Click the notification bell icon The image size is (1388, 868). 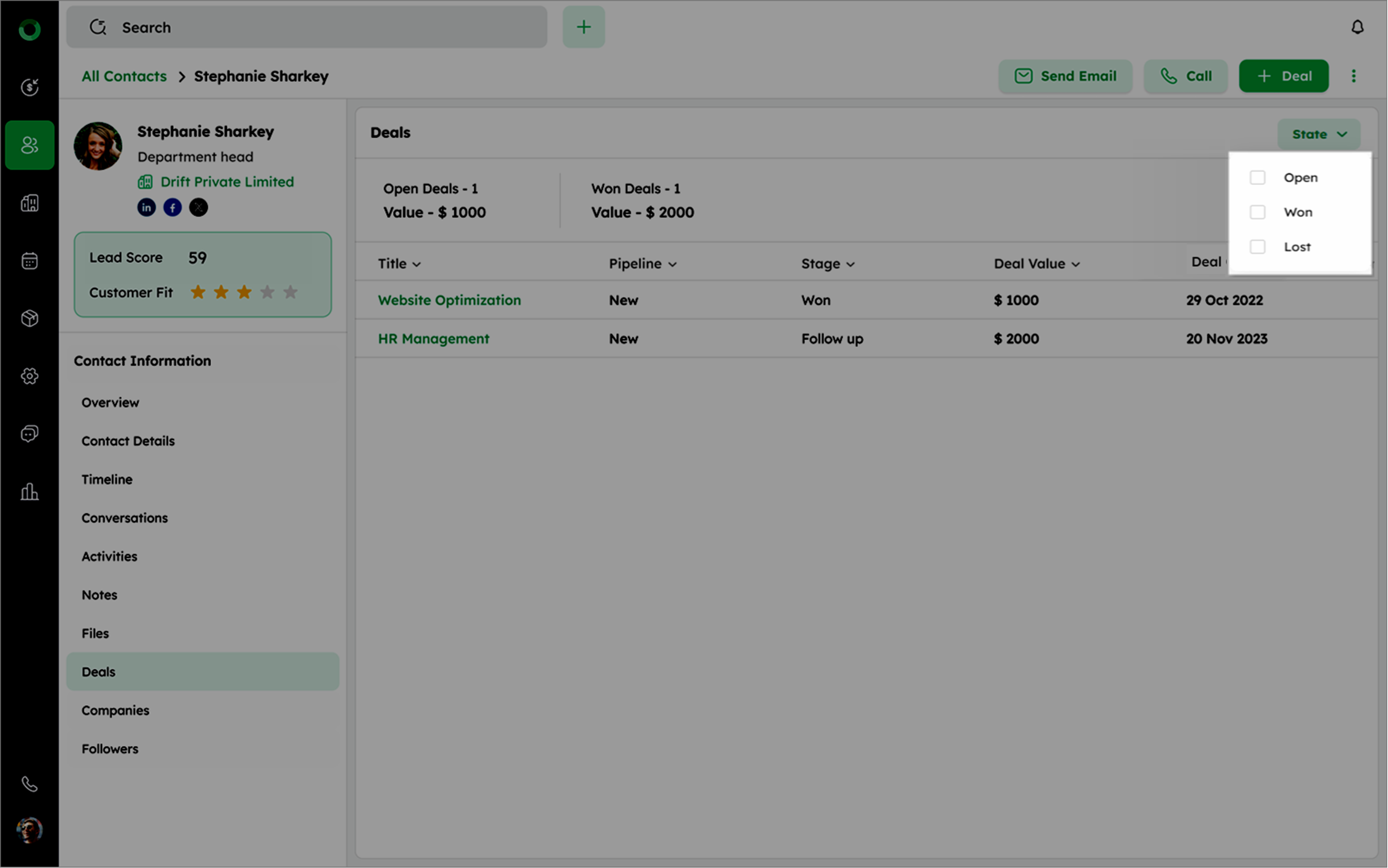pyautogui.click(x=1357, y=27)
